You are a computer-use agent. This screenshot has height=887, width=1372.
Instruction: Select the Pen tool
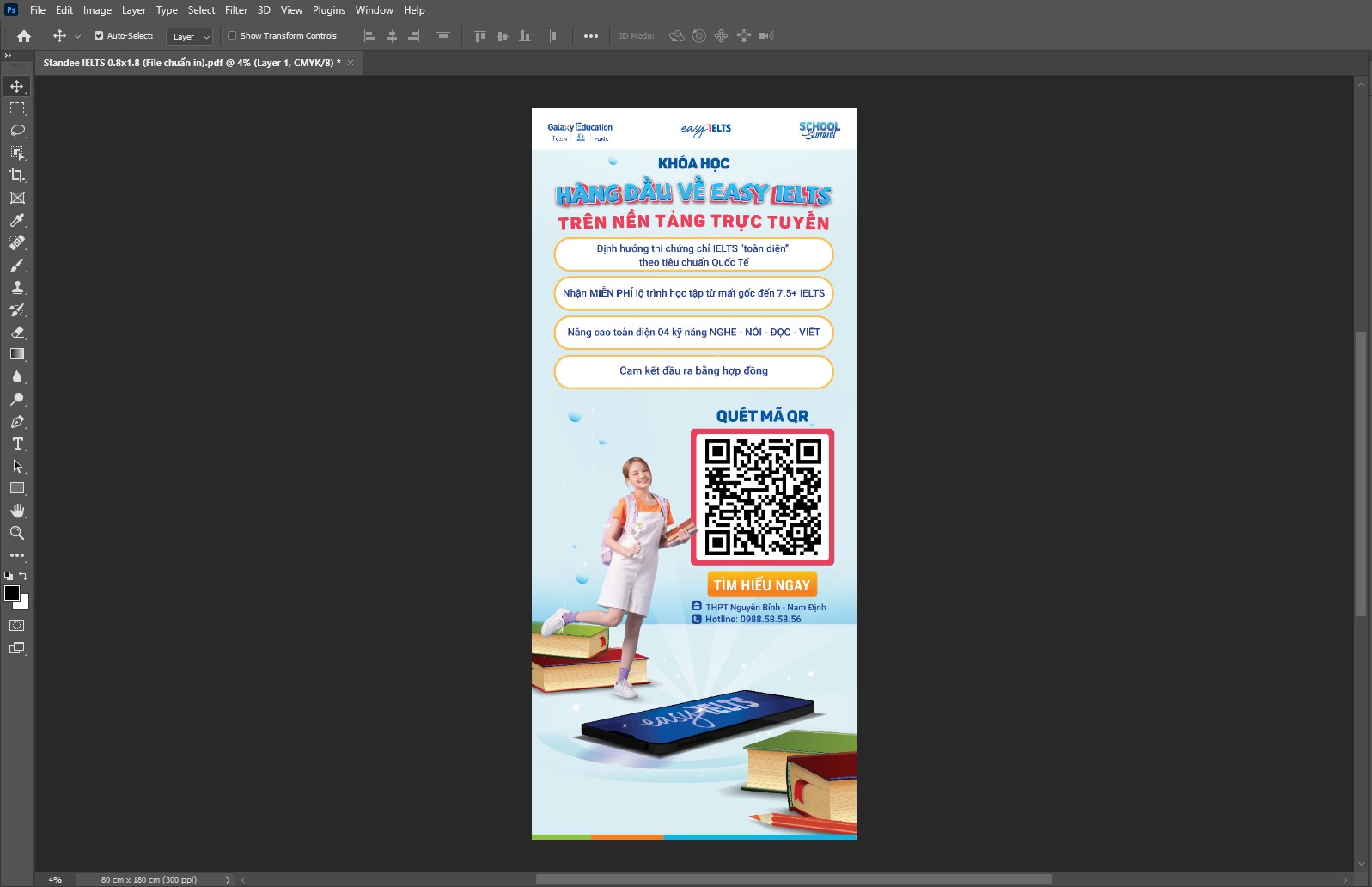tap(17, 421)
